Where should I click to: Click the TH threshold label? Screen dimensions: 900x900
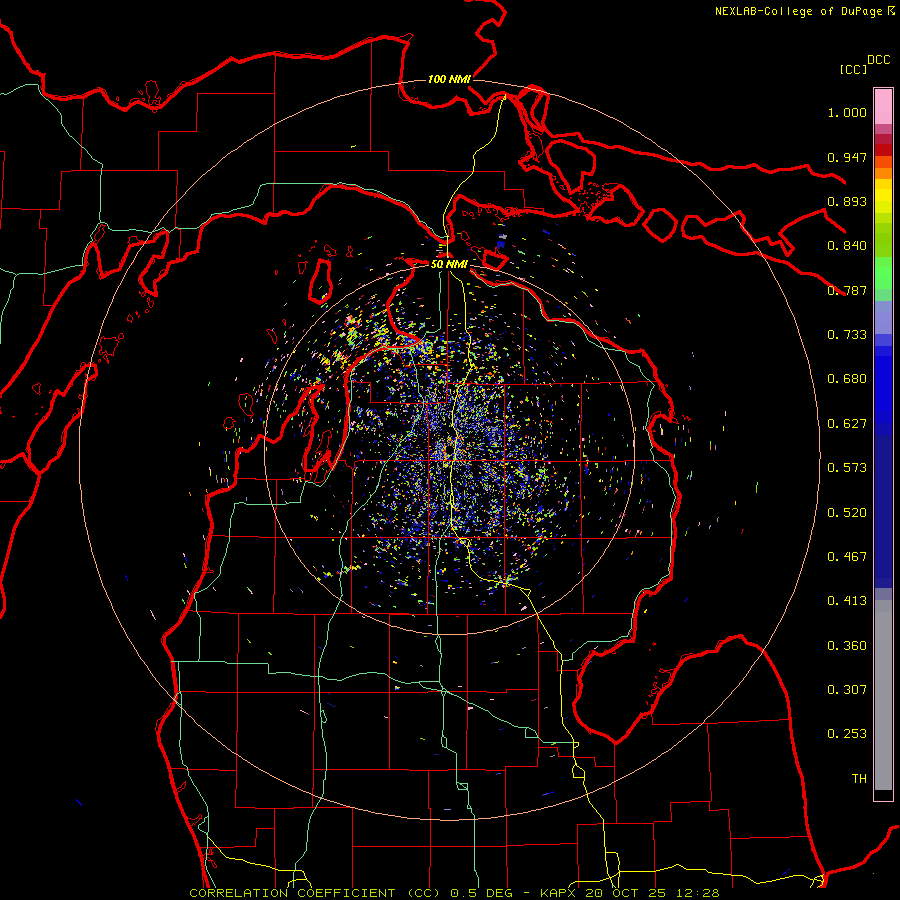pos(859,779)
